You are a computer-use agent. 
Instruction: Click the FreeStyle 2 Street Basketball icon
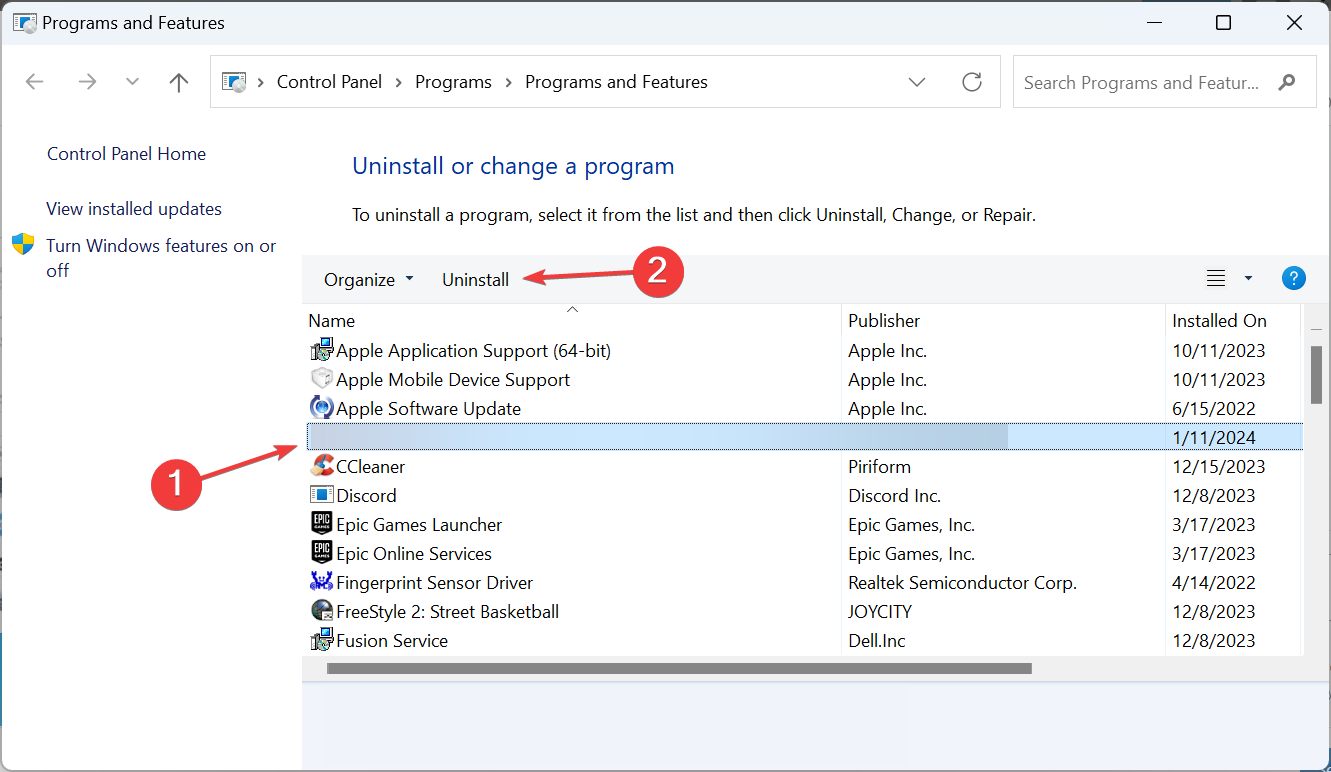[x=322, y=610]
